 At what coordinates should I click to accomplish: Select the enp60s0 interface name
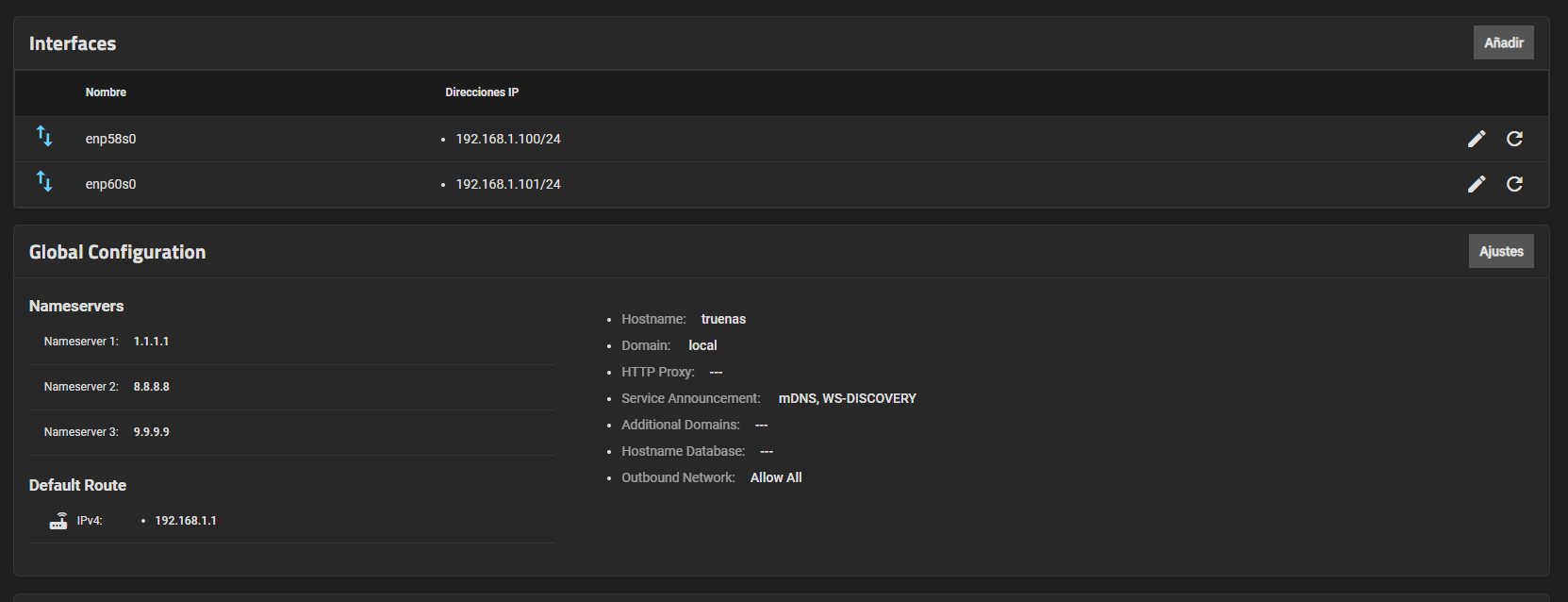110,184
